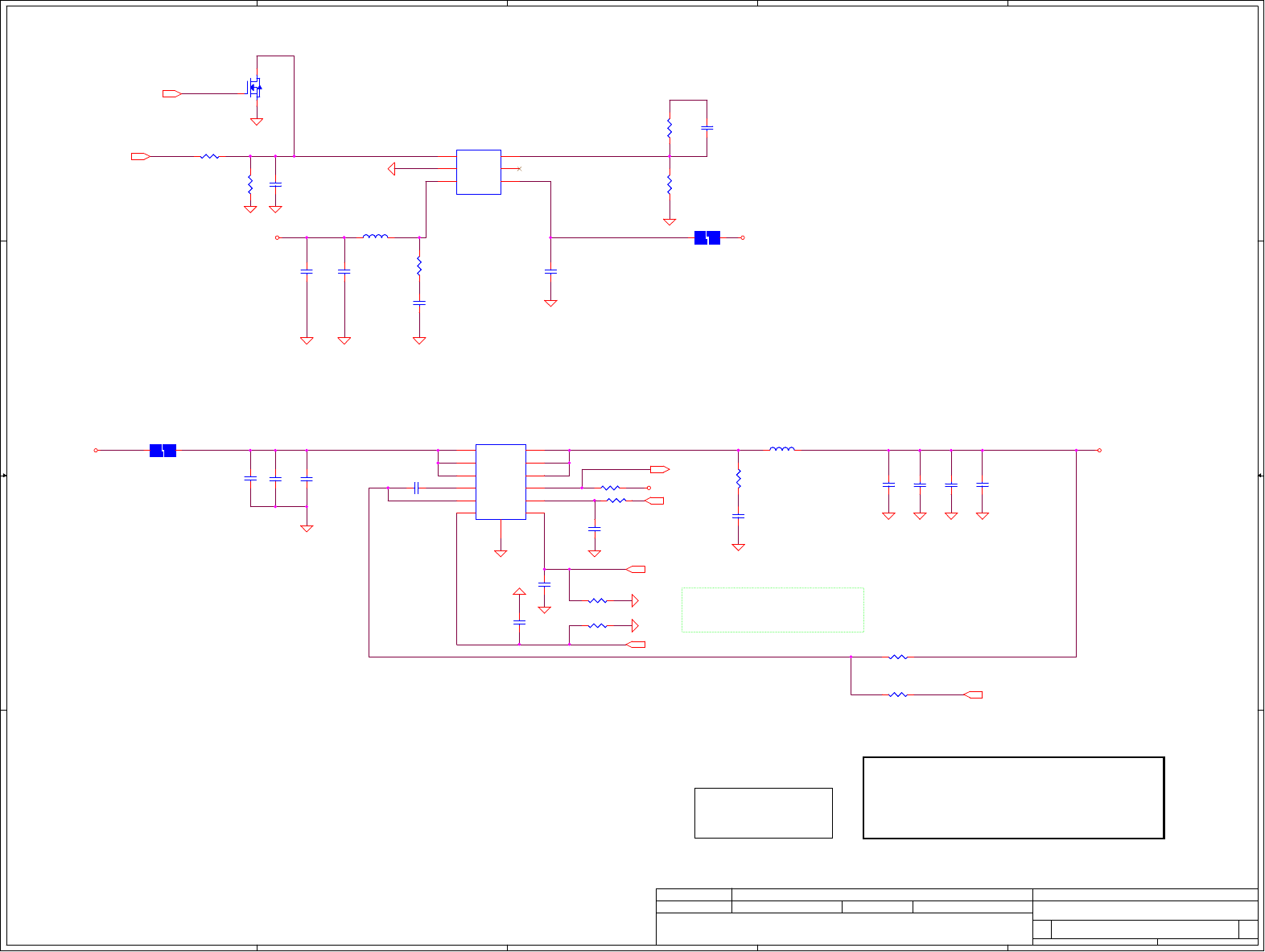Screen dimensions: 1265x952
Task: Select the thin bordered note box beside the thick one
Action: [764, 814]
